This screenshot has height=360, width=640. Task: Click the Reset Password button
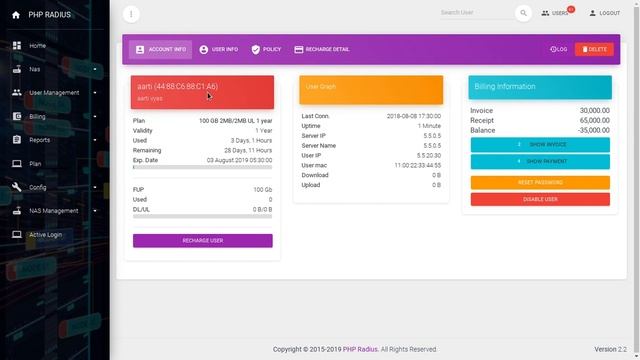coord(540,182)
